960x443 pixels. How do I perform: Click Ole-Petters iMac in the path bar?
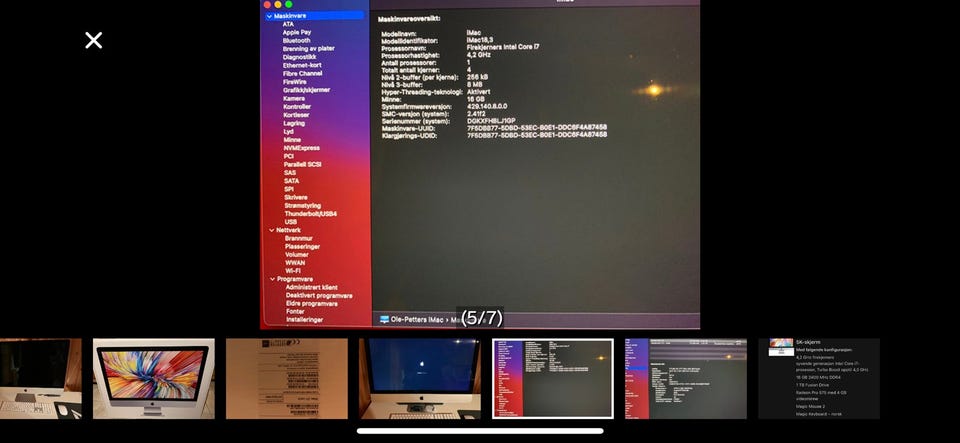pos(416,320)
